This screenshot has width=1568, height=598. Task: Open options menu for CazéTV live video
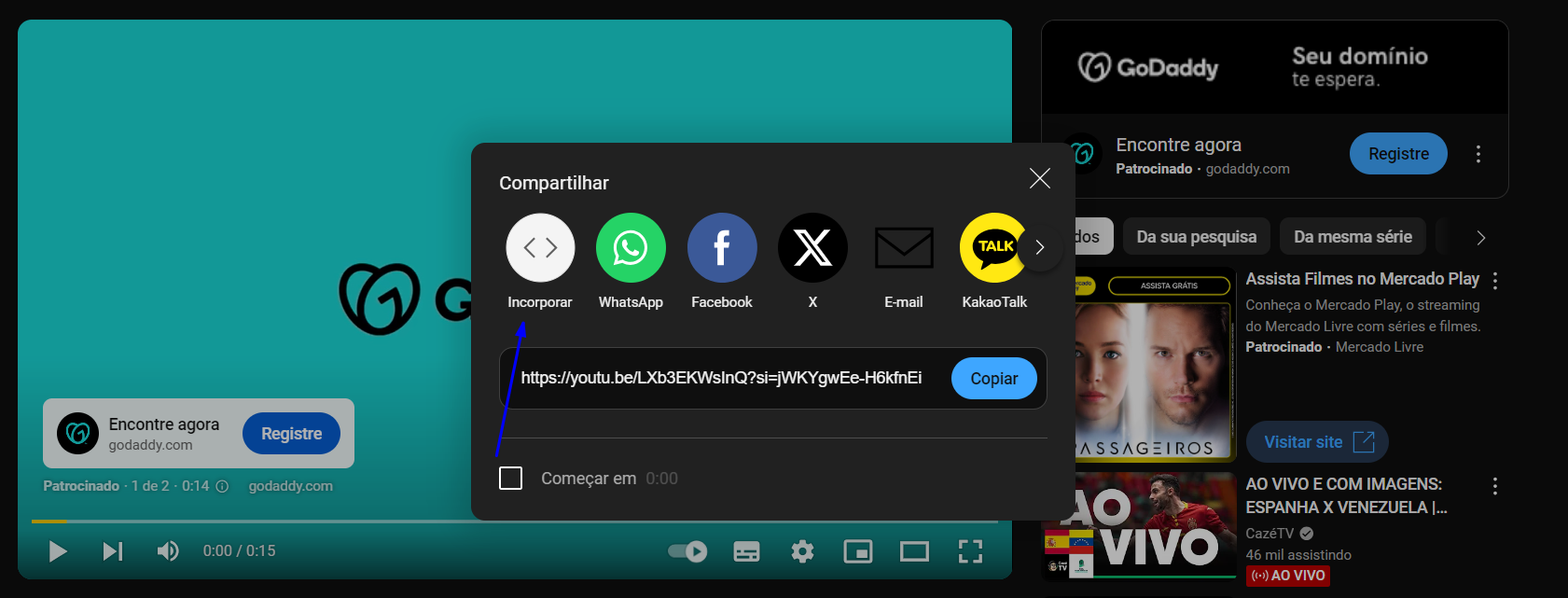[1495, 486]
